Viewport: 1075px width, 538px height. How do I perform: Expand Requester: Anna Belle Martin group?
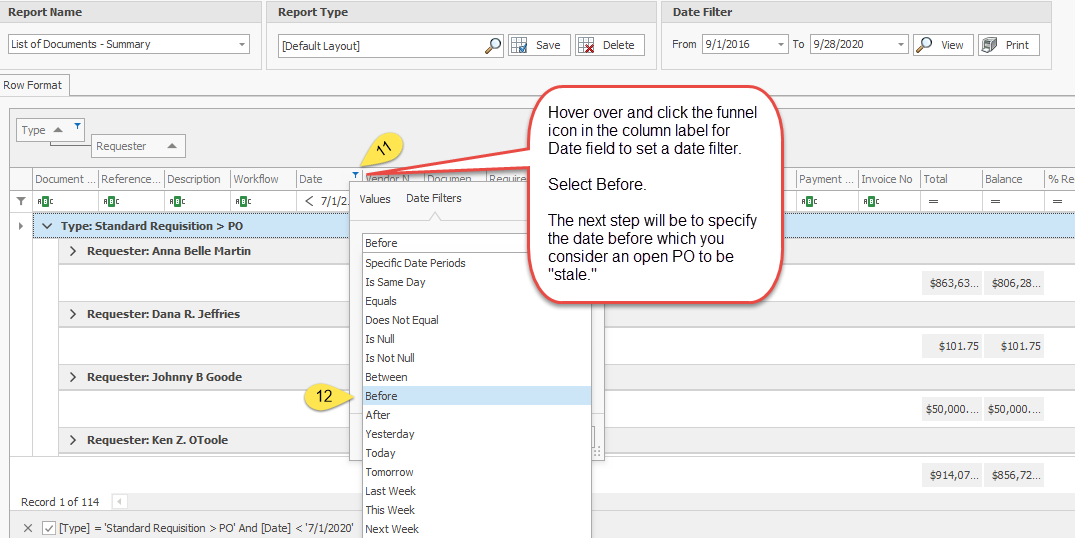(73, 251)
